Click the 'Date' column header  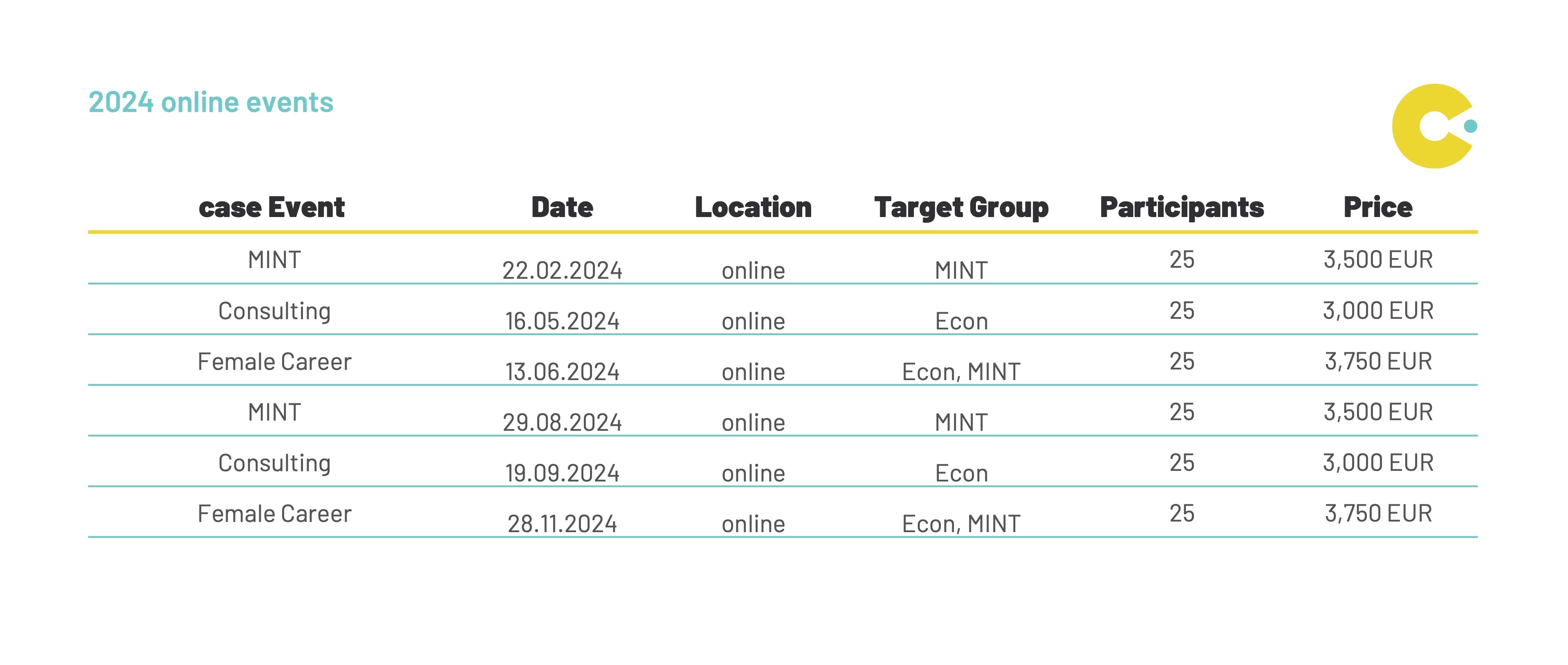click(x=562, y=208)
